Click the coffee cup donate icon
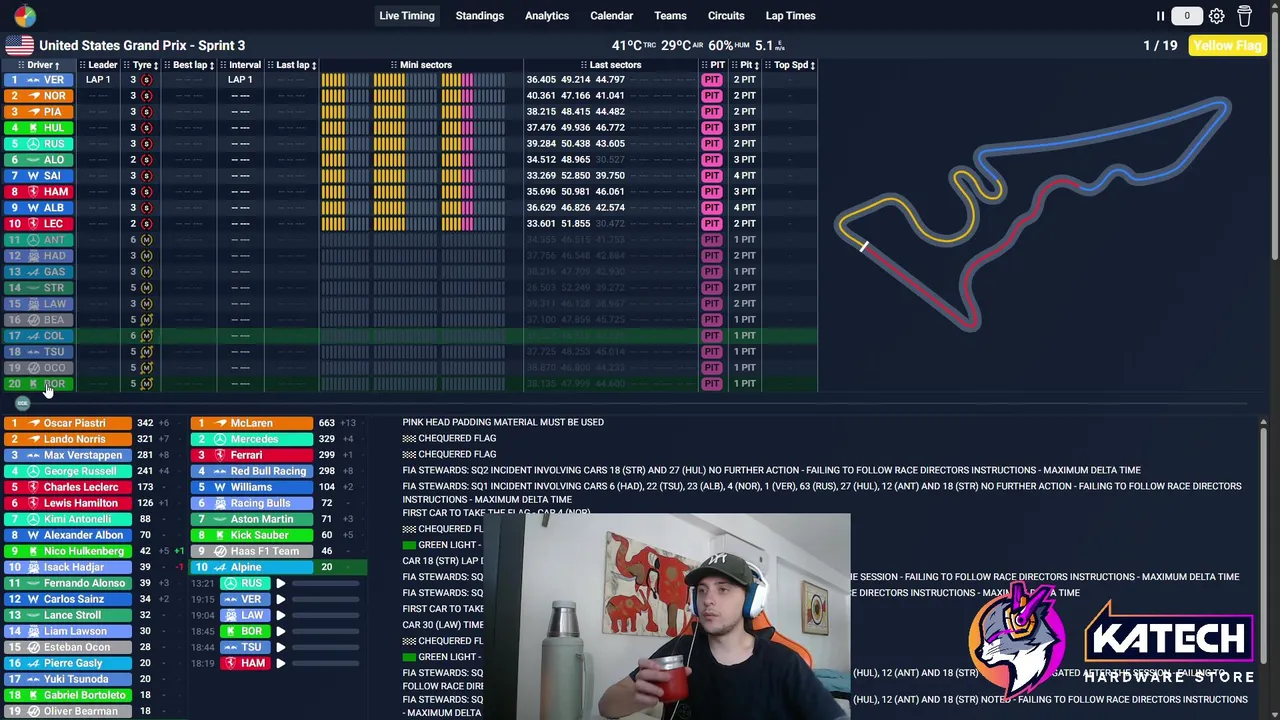The image size is (1280, 720). [x=1245, y=16]
